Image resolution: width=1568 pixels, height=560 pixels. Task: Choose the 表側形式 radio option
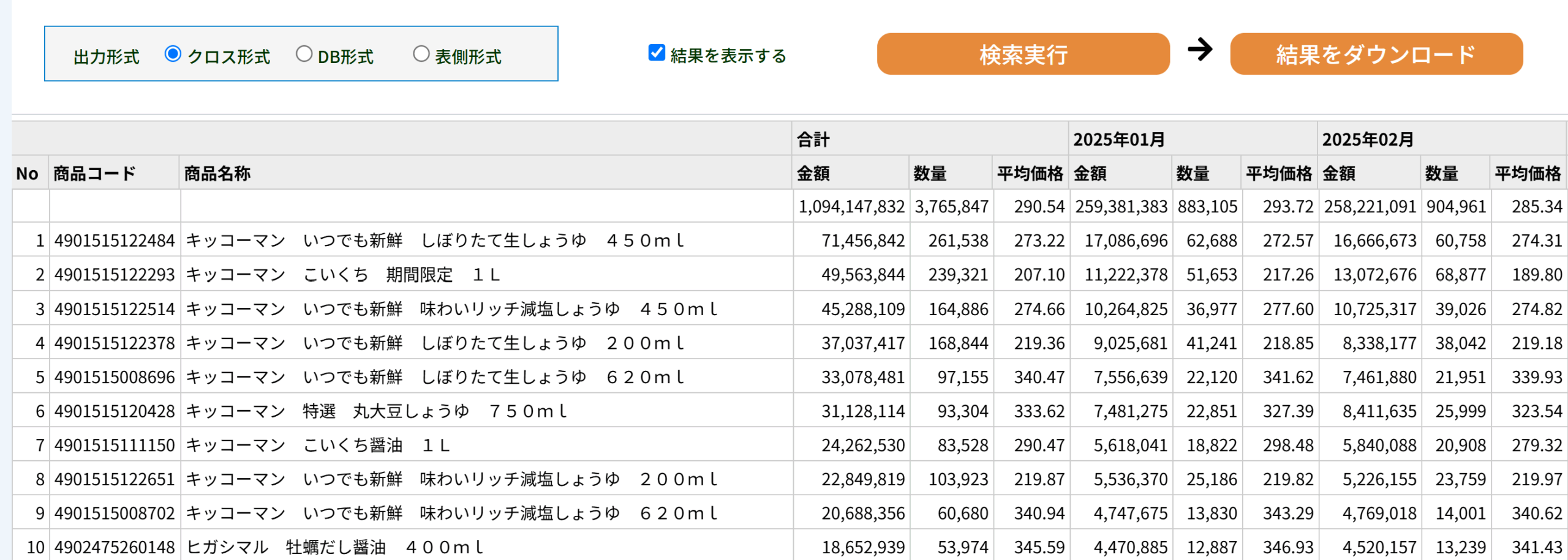(421, 54)
